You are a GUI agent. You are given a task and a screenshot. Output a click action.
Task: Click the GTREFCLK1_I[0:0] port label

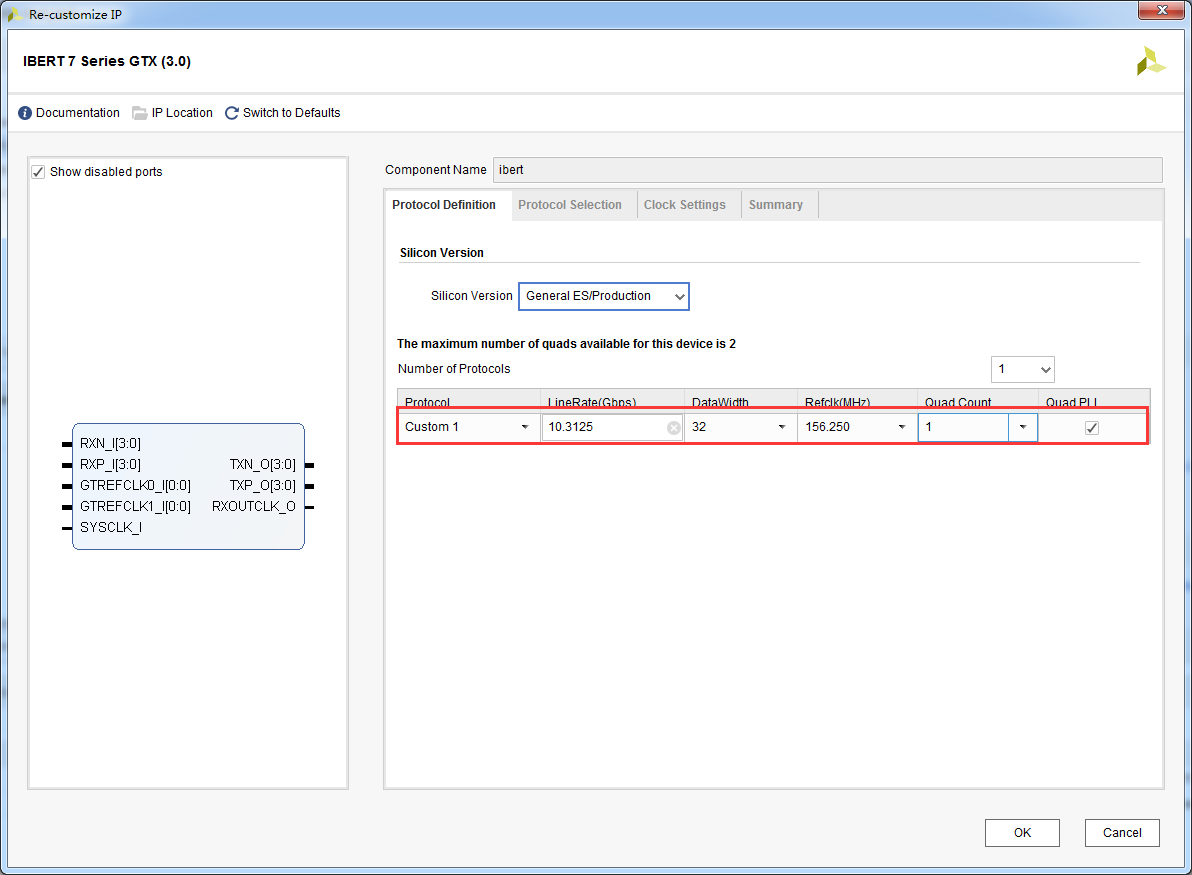[135, 506]
